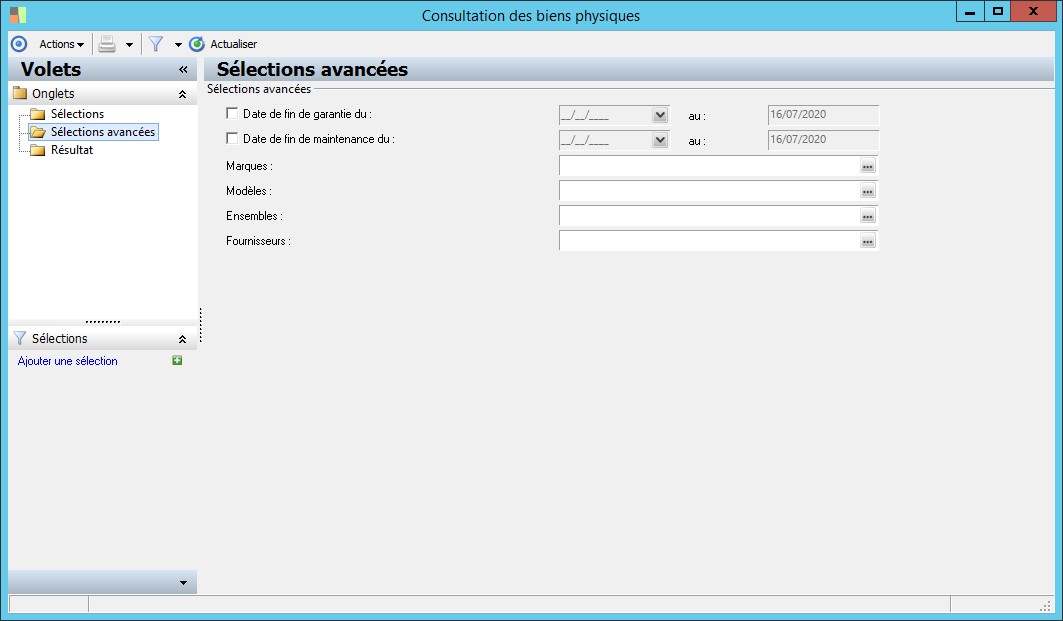Click the Sélections folder icon in tree

click(x=37, y=114)
